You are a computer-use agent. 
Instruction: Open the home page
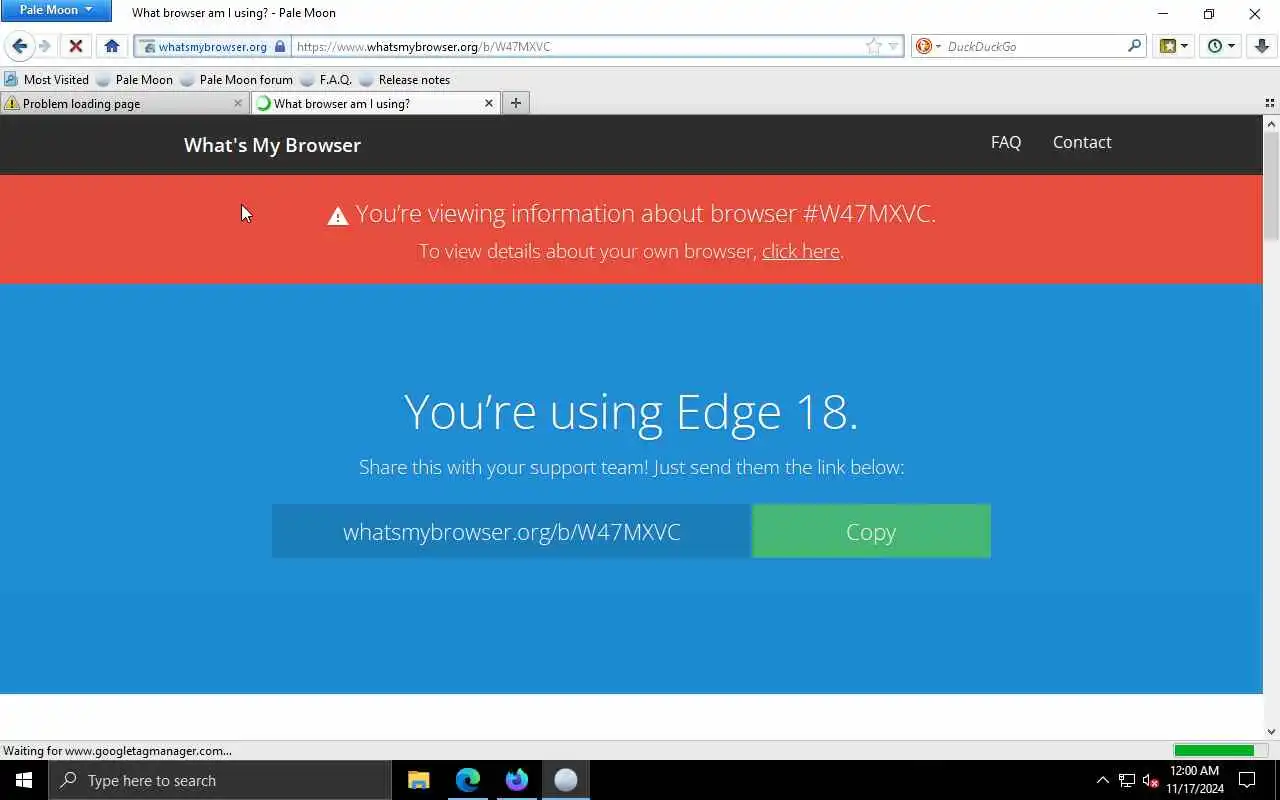tap(112, 46)
